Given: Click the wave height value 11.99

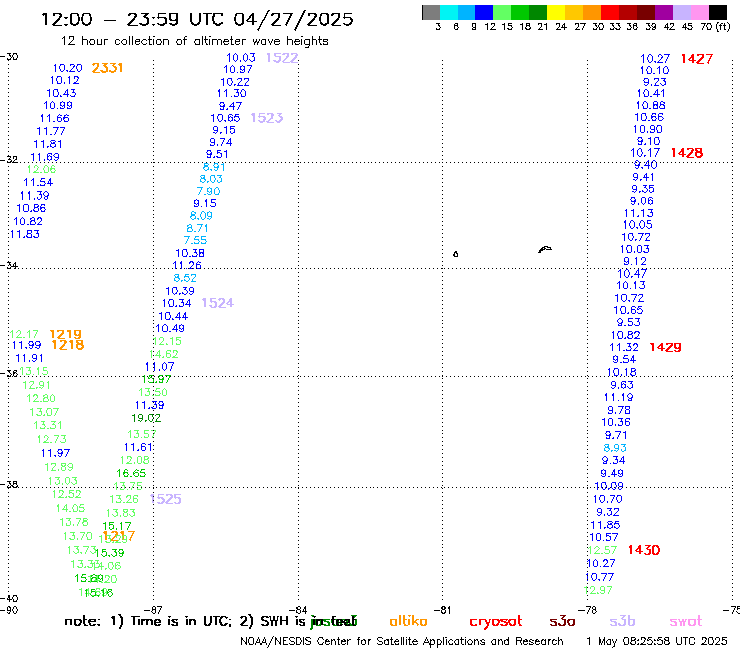Looking at the screenshot, I should click(x=26, y=345).
